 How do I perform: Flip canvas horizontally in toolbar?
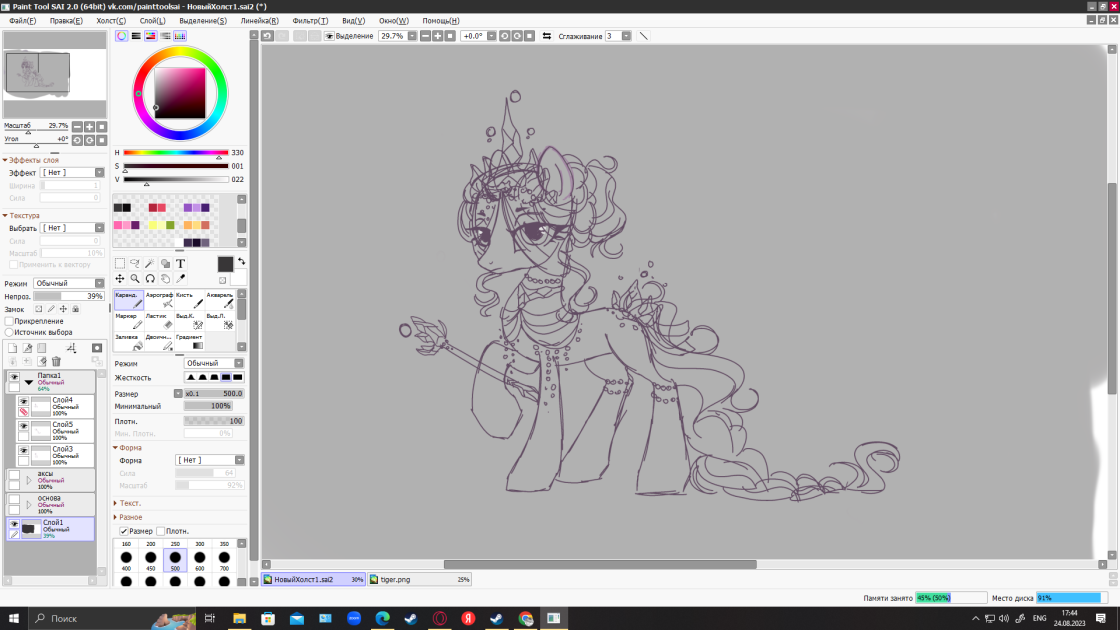click(547, 36)
